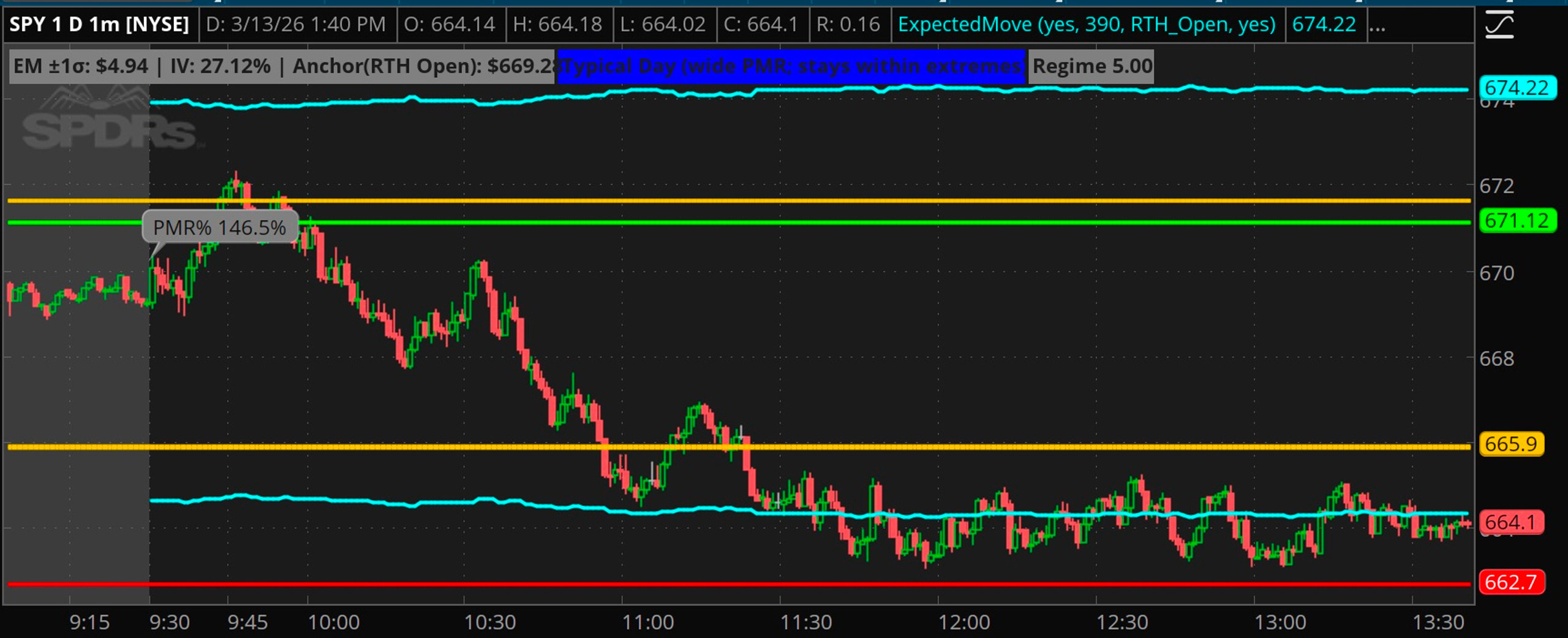Click the red 662.7 price axis tag

click(x=1511, y=582)
